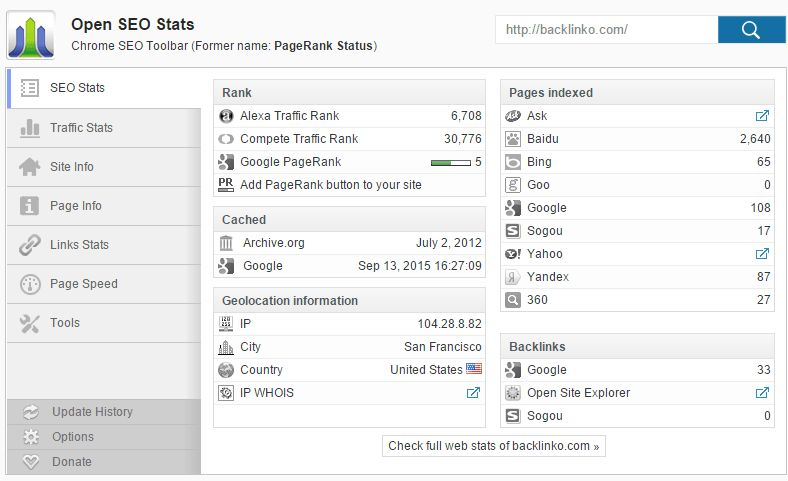Viewport: 788px width, 481px height.
Task: Open the Yahoo external link icon
Action: pyautogui.click(x=762, y=254)
